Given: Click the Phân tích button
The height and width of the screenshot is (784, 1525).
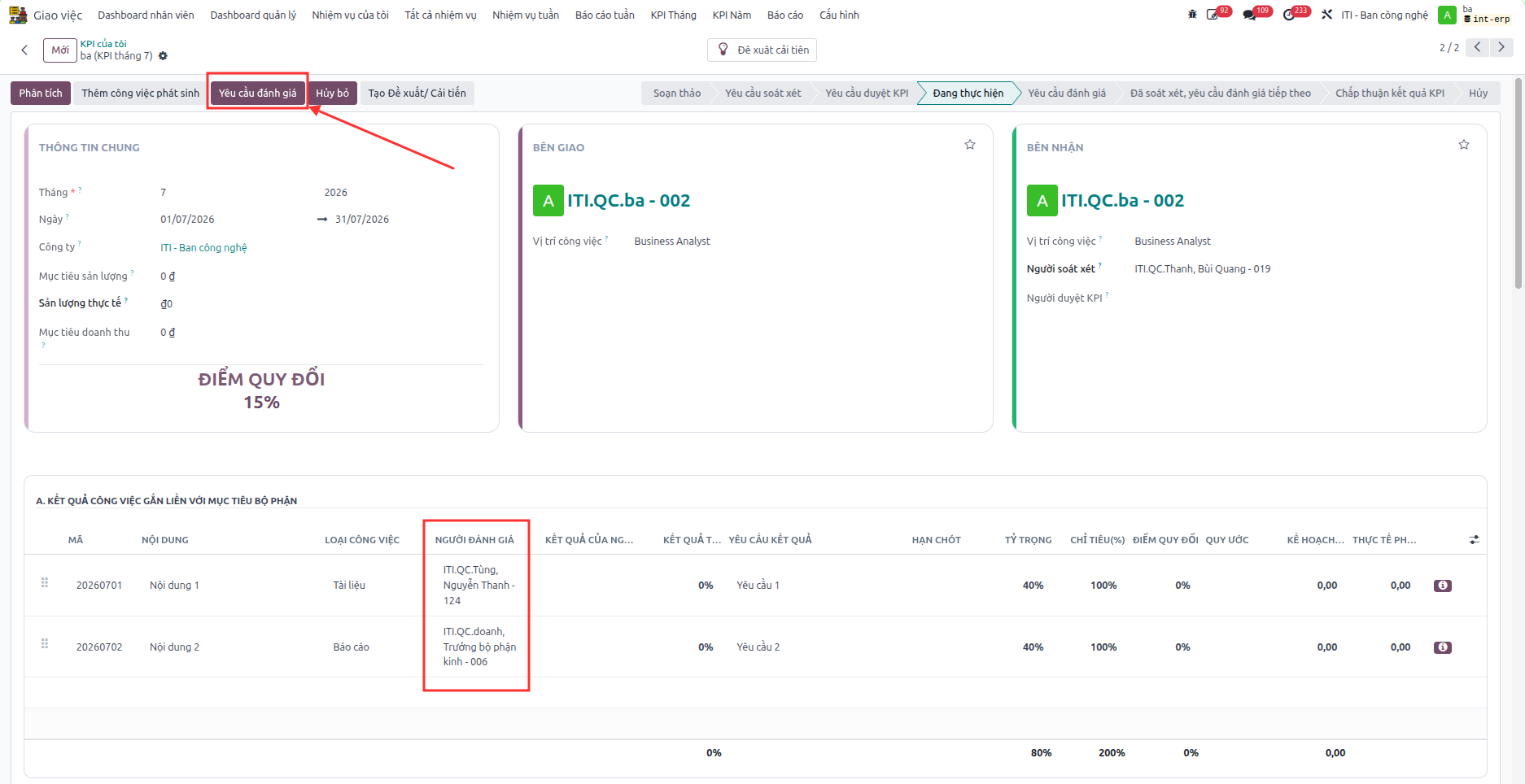Looking at the screenshot, I should click(x=41, y=93).
